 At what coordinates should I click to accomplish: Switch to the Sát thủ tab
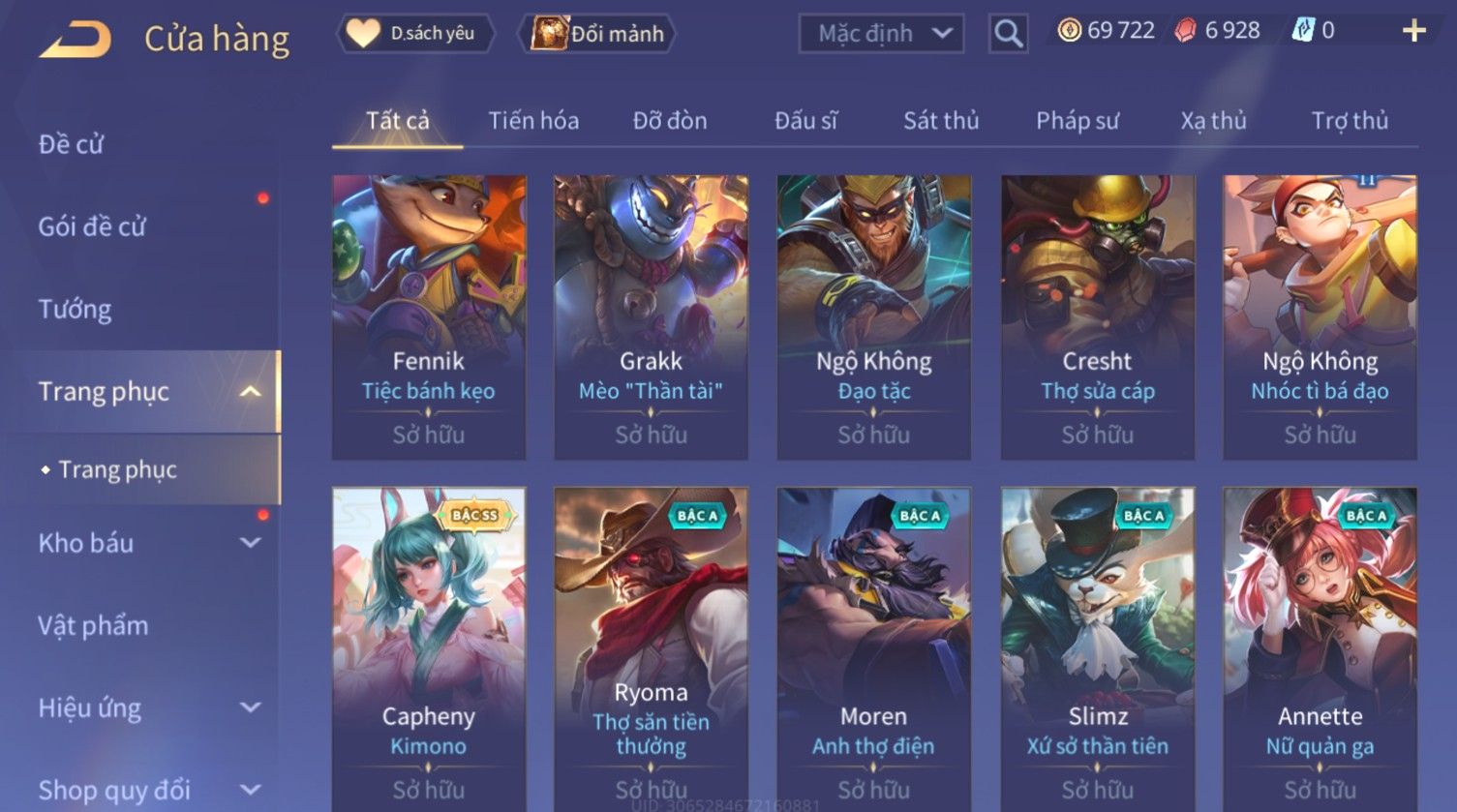pos(941,121)
